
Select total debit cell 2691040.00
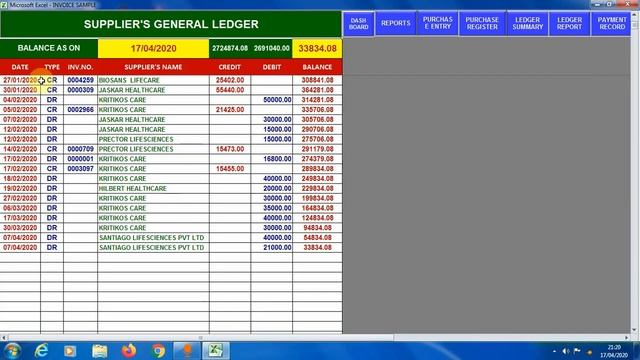click(271, 49)
